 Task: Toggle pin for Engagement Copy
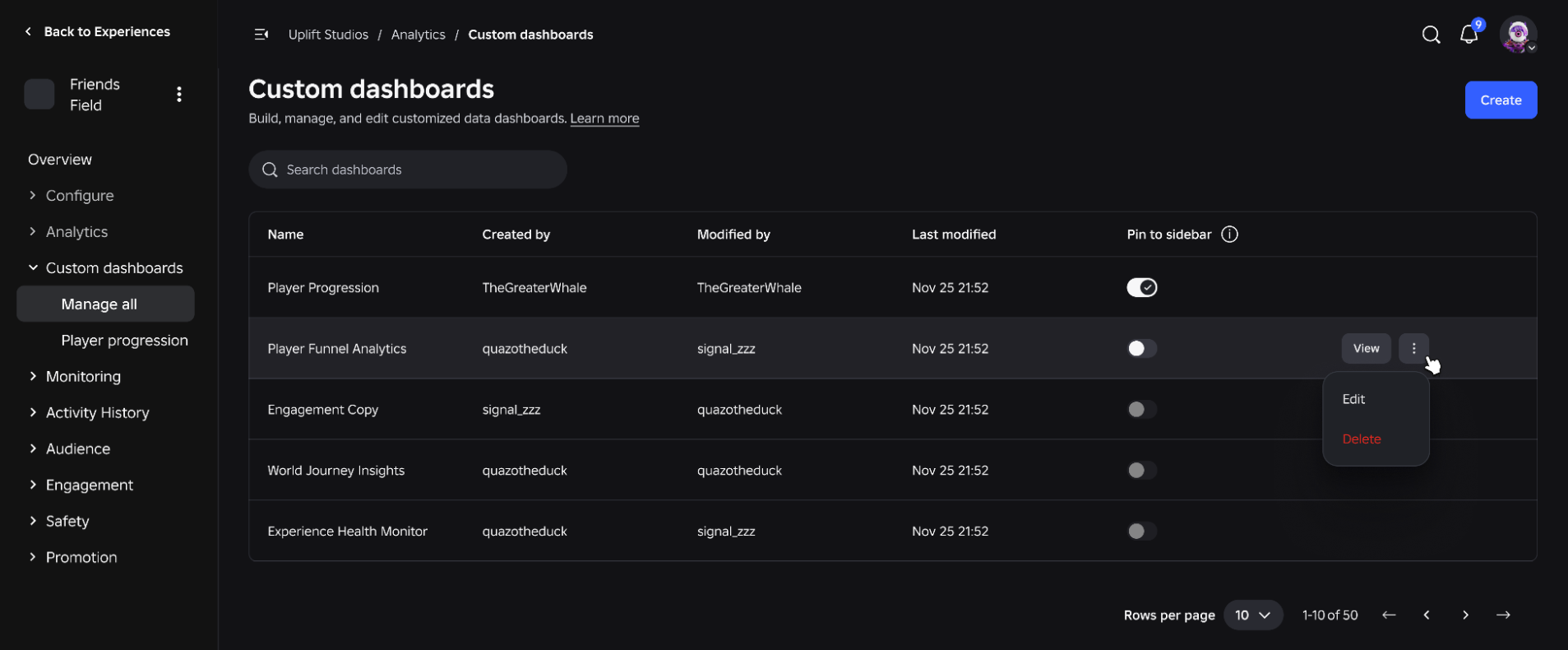click(1141, 409)
